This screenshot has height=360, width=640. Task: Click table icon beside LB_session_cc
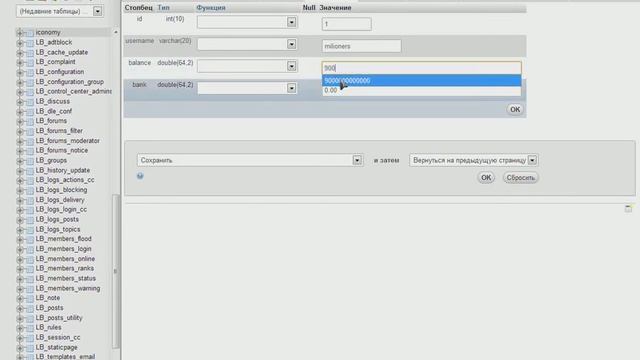click(x=29, y=338)
